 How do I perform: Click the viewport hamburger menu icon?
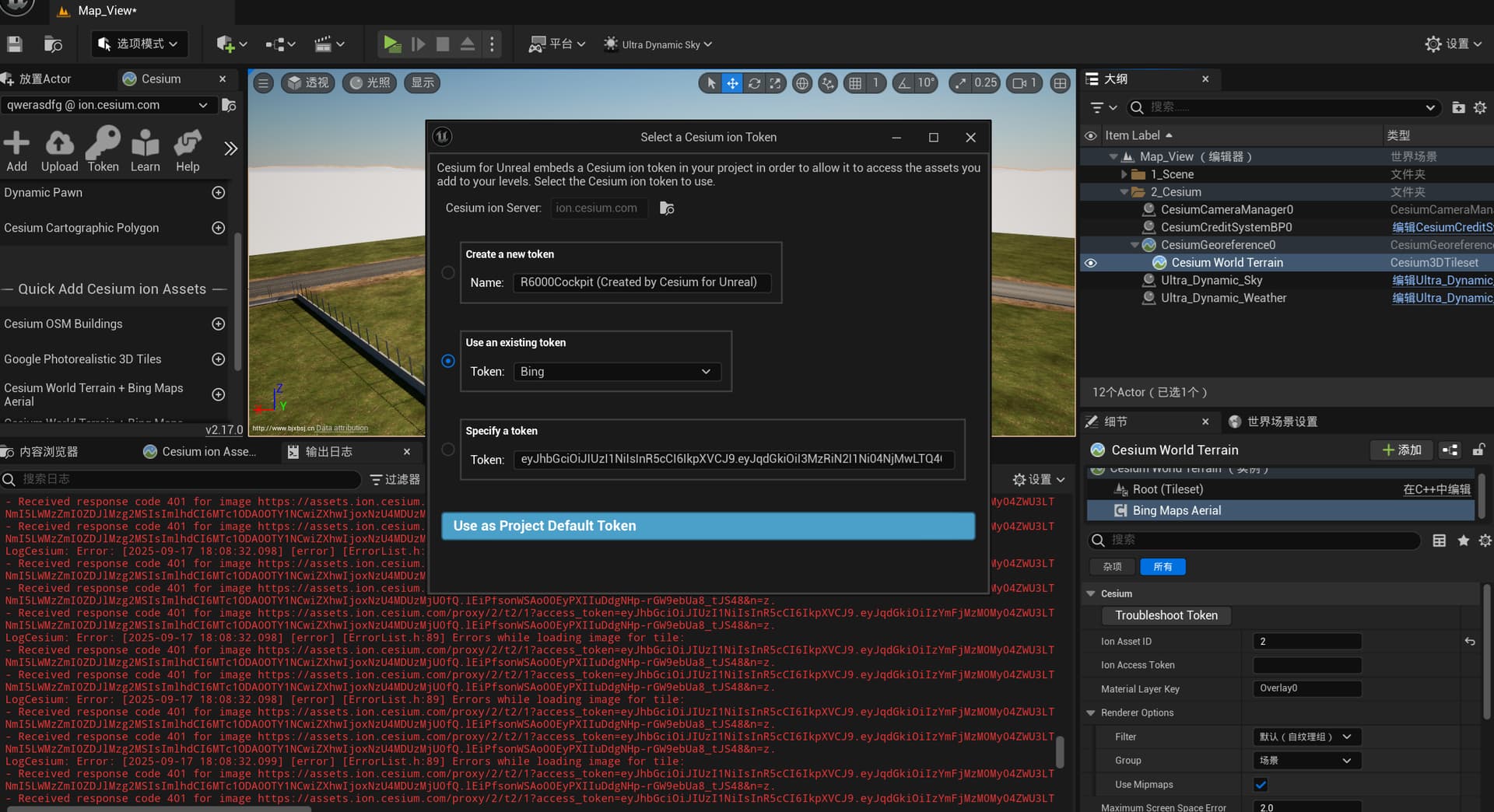[x=264, y=83]
